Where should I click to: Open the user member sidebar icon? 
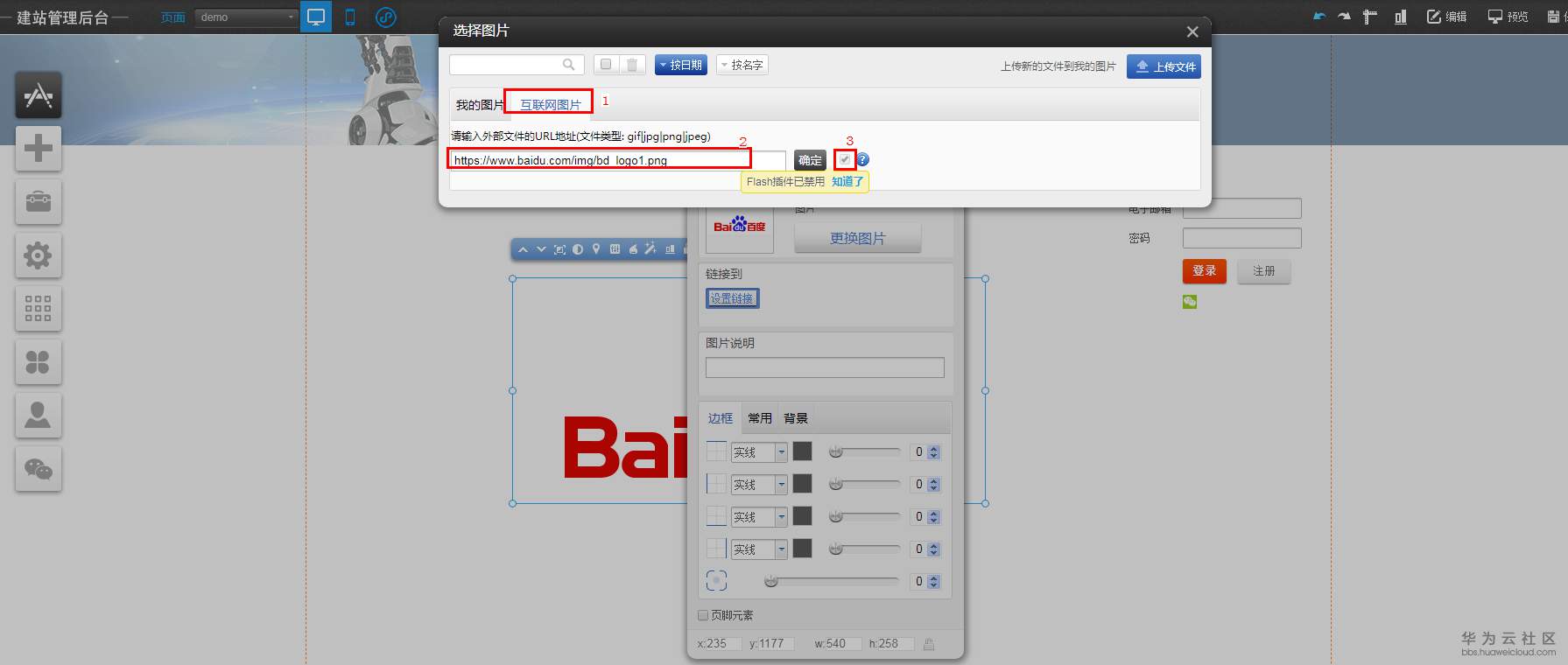point(39,415)
